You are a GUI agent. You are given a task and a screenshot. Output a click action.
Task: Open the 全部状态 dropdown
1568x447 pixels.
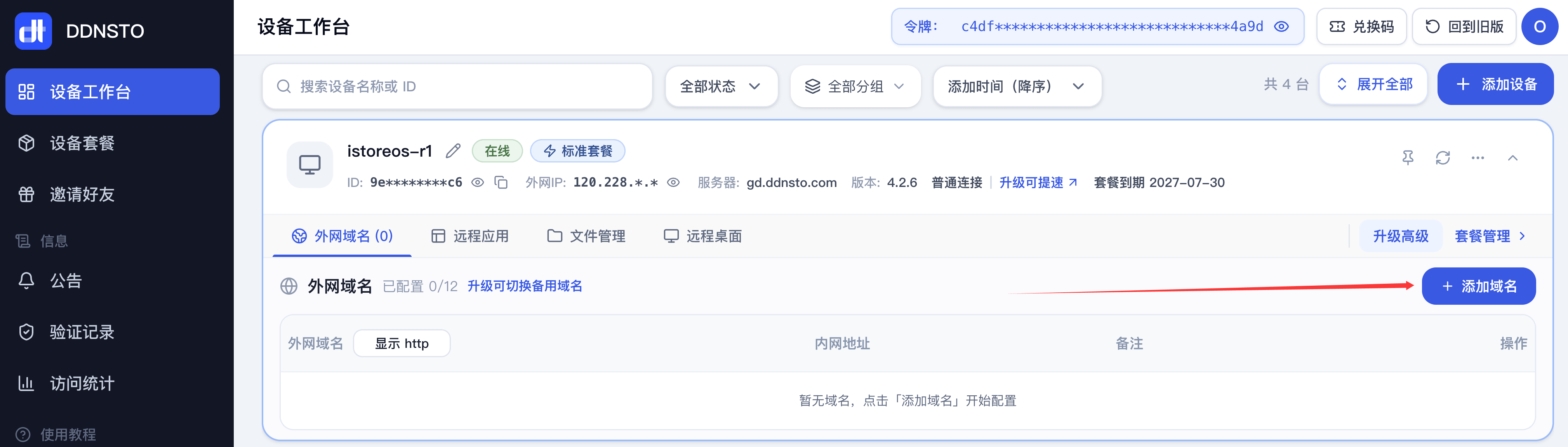click(721, 86)
